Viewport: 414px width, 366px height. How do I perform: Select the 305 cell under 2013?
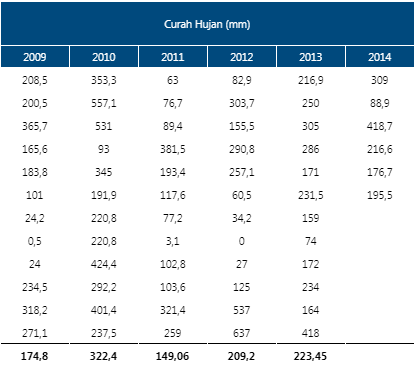(x=311, y=126)
